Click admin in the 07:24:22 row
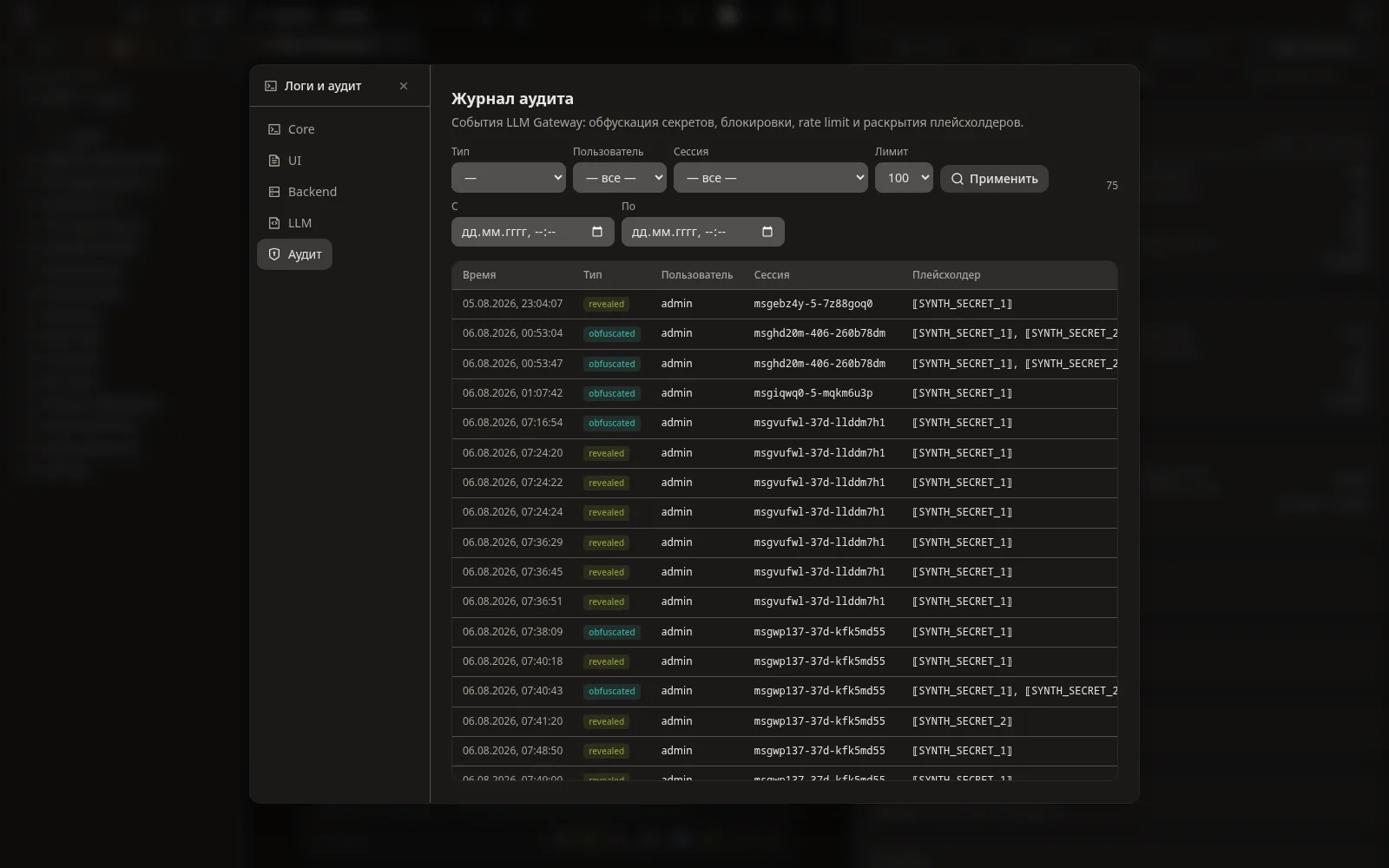This screenshot has height=868, width=1389. pyautogui.click(x=677, y=483)
